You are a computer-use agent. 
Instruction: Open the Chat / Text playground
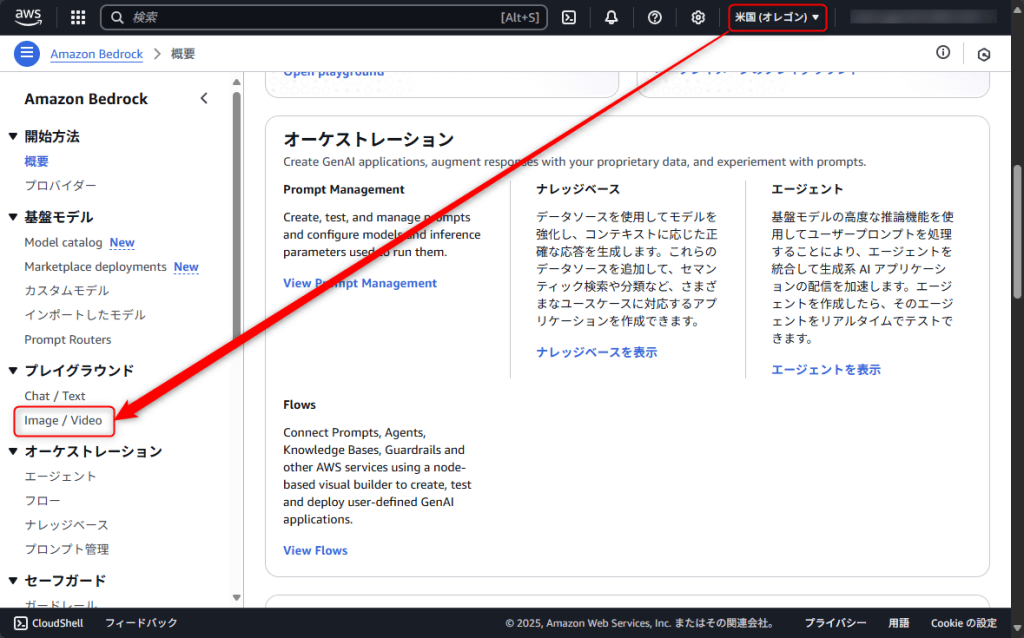(55, 396)
